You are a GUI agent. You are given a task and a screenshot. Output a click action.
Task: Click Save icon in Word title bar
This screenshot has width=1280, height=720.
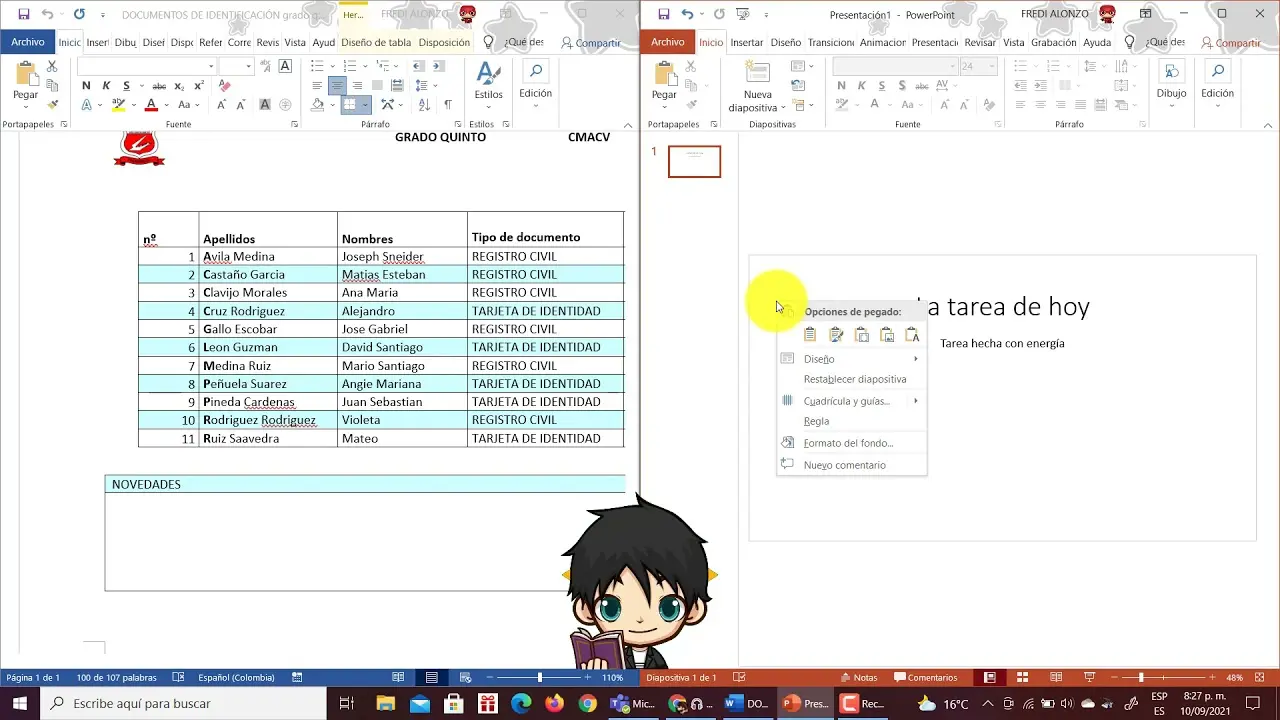click(x=23, y=14)
